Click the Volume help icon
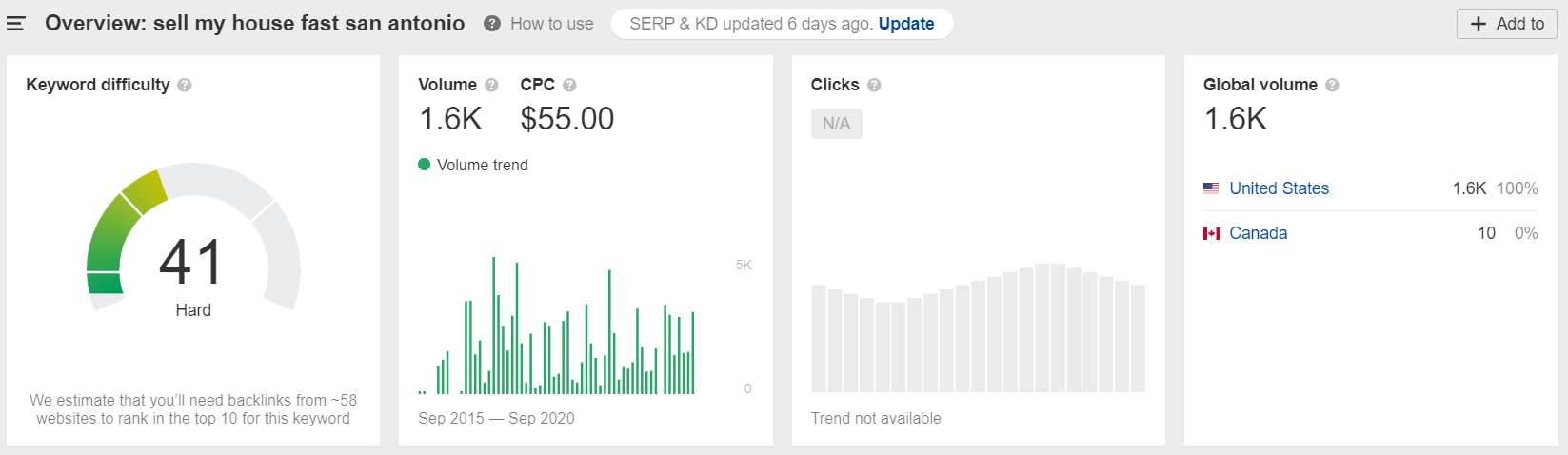Viewport: 1568px width, 455px height. 491,85
